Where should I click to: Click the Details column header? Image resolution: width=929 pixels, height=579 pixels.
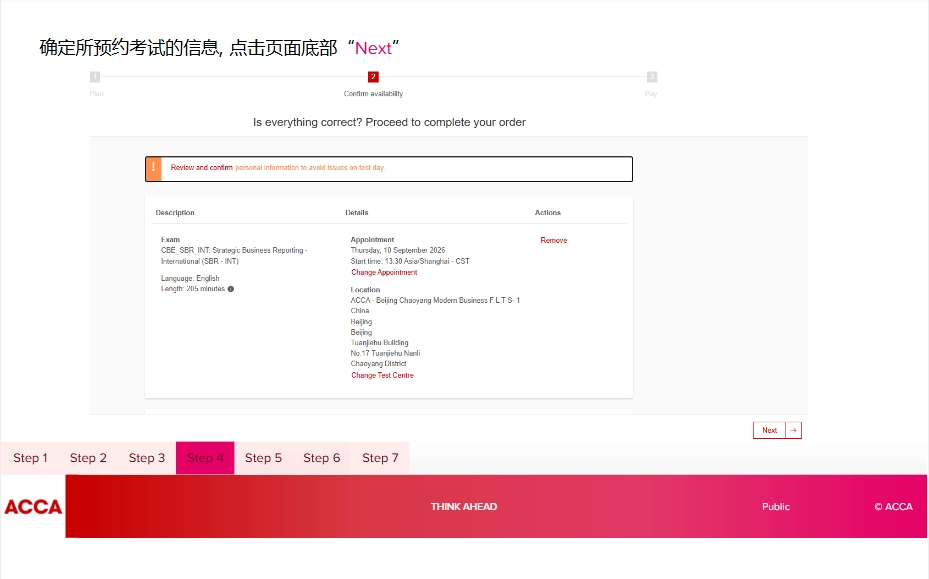click(x=357, y=213)
